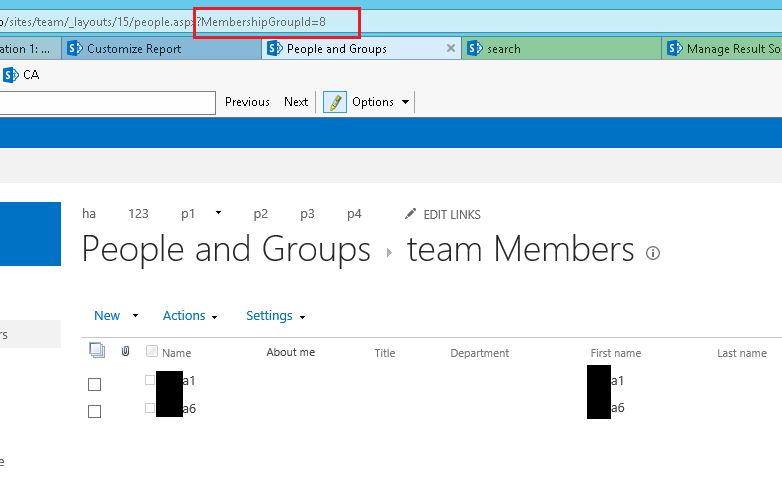Toggle the small presence box beside a6

[x=150, y=408]
